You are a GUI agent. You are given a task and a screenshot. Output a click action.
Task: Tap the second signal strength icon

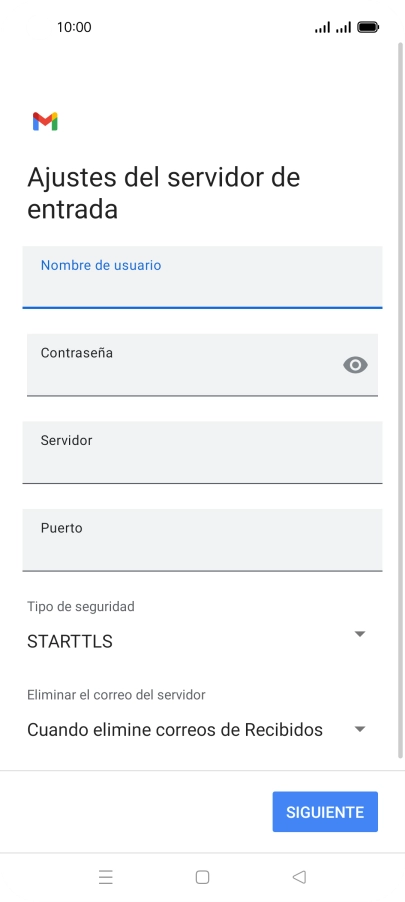[x=343, y=27]
